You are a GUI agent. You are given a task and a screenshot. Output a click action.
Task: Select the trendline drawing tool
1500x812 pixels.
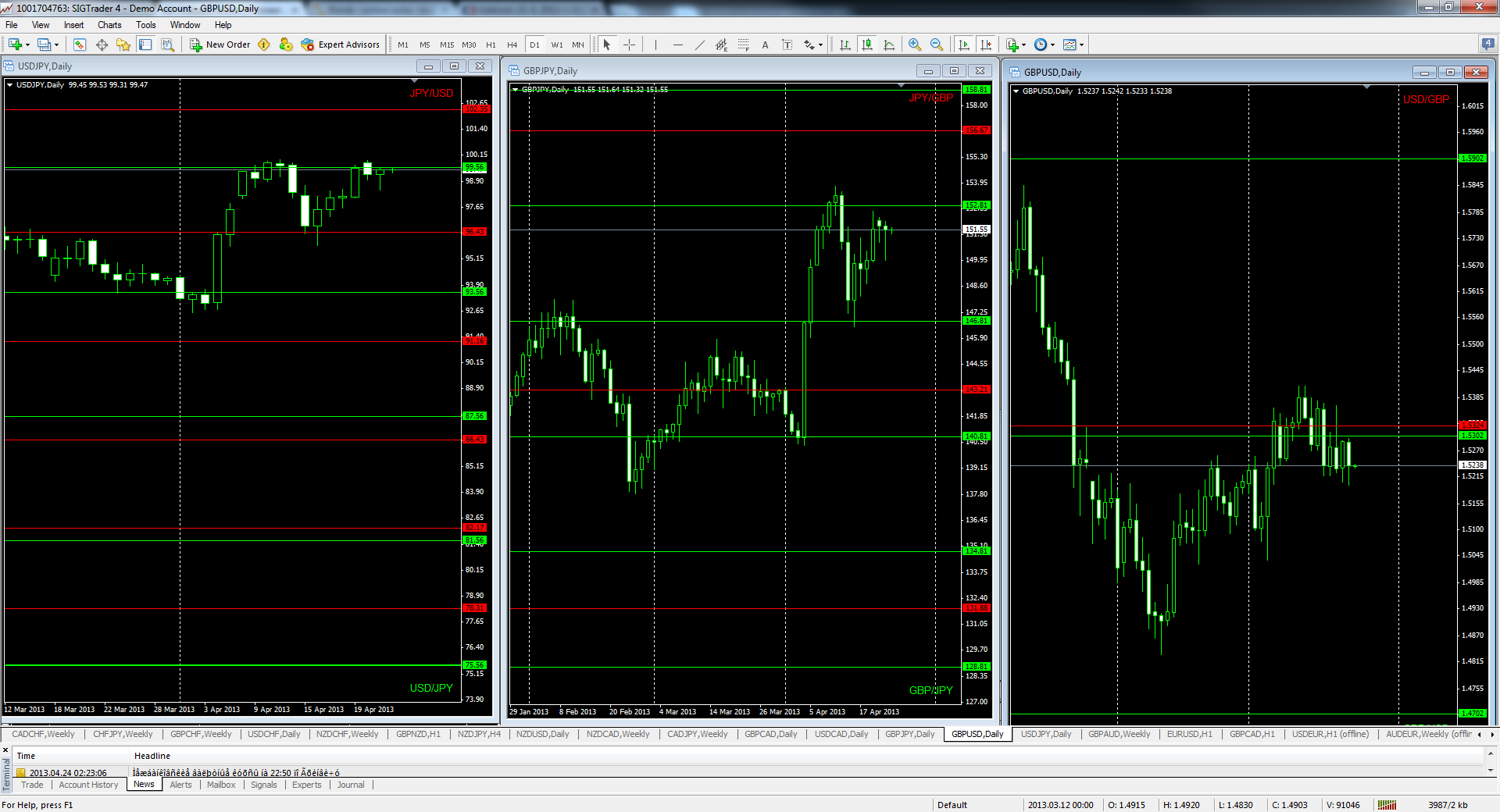(699, 45)
